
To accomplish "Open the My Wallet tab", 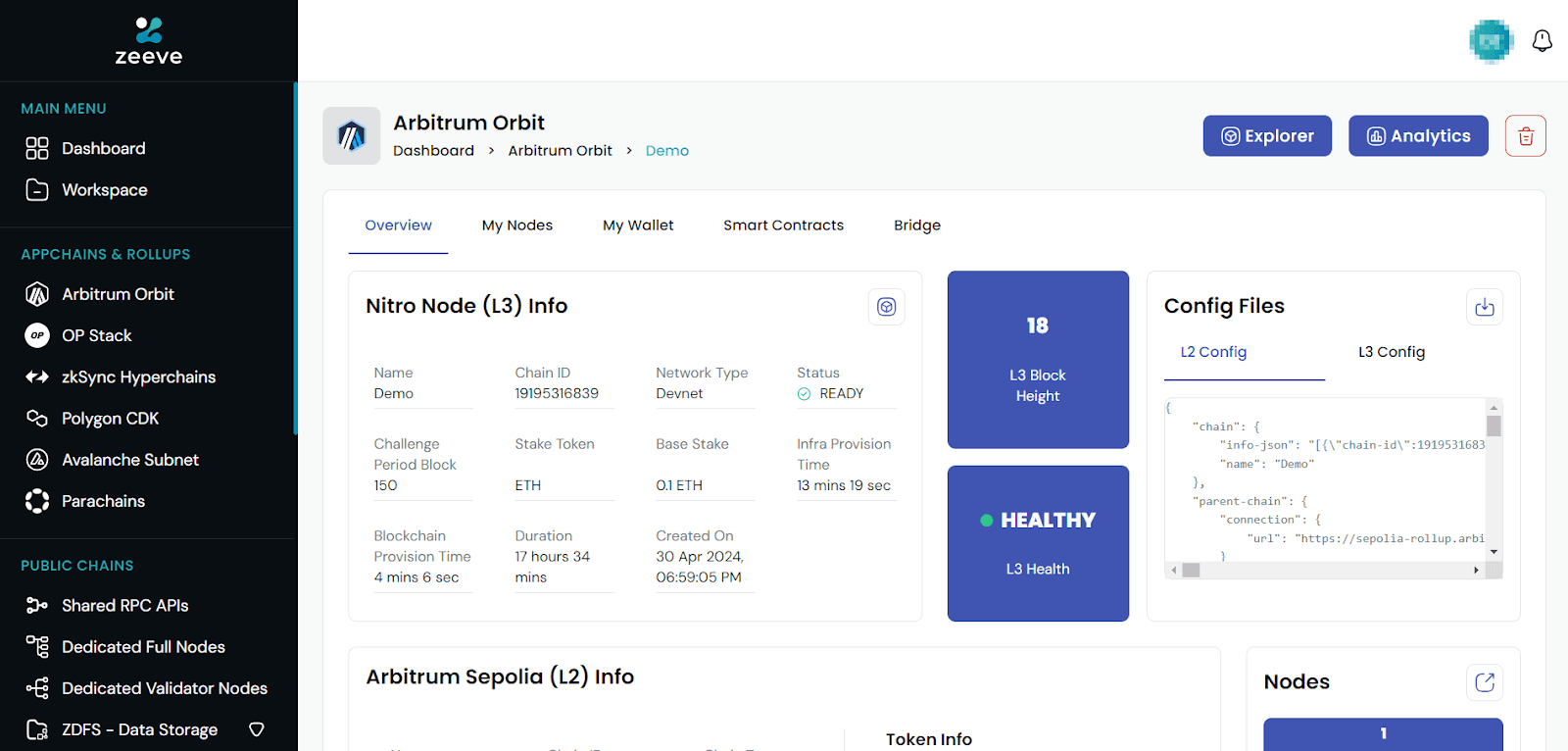I will 638,225.
